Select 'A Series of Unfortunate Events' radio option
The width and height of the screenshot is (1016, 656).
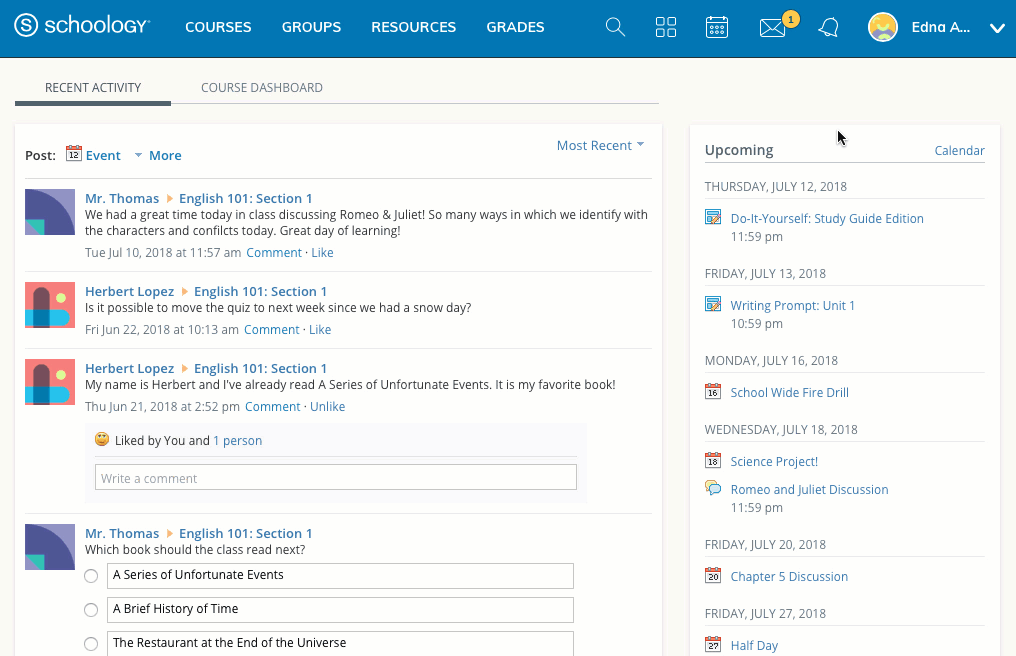pyautogui.click(x=91, y=576)
